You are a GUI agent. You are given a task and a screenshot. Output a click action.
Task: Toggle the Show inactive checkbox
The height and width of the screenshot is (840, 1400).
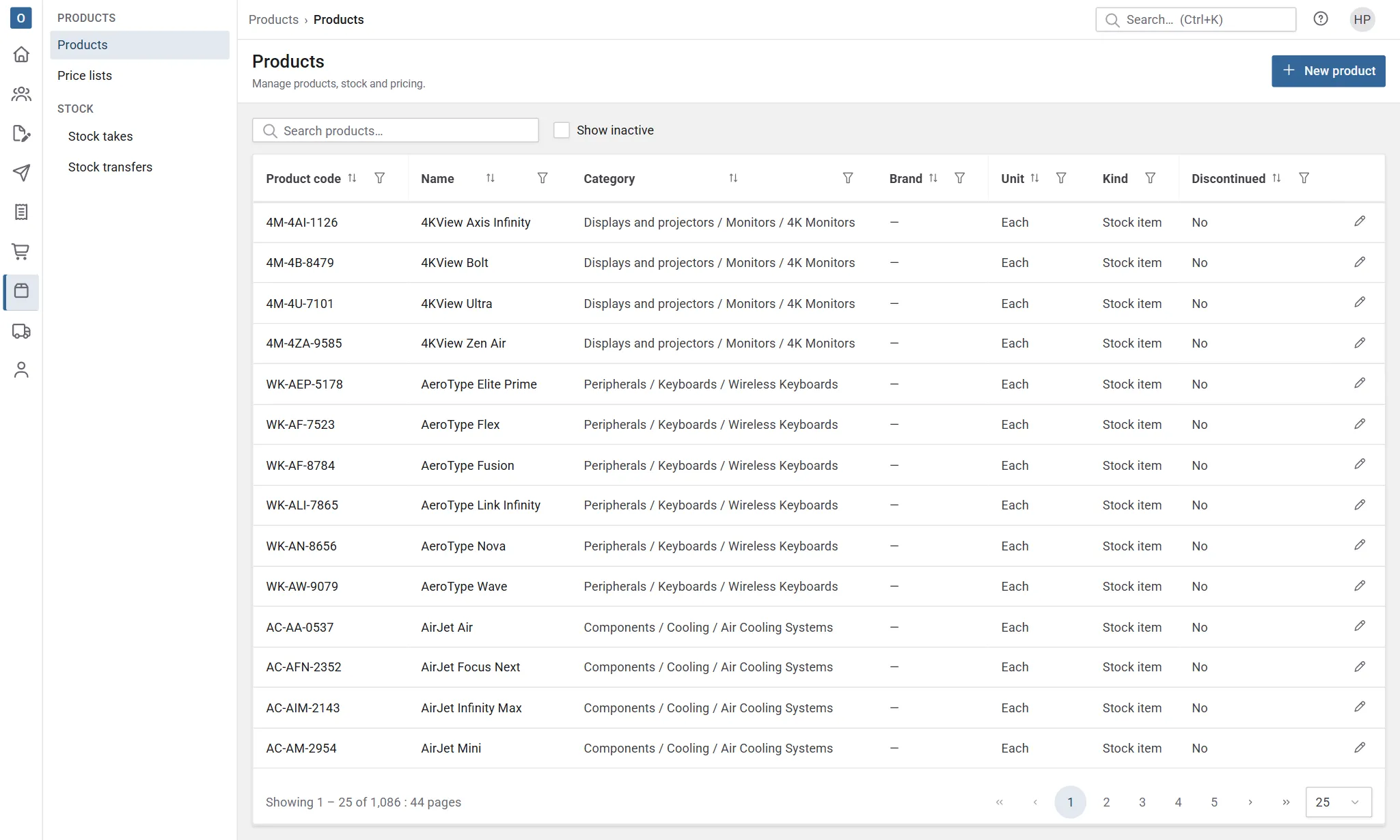tap(561, 130)
